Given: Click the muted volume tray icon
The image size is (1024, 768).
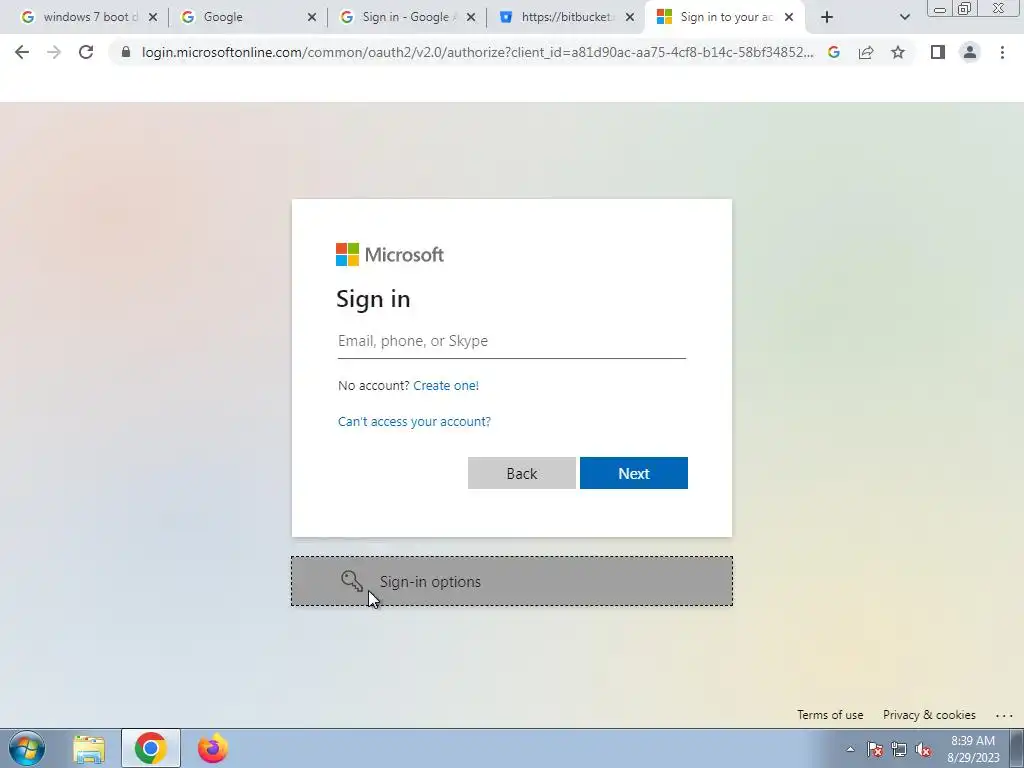Looking at the screenshot, I should 923,749.
